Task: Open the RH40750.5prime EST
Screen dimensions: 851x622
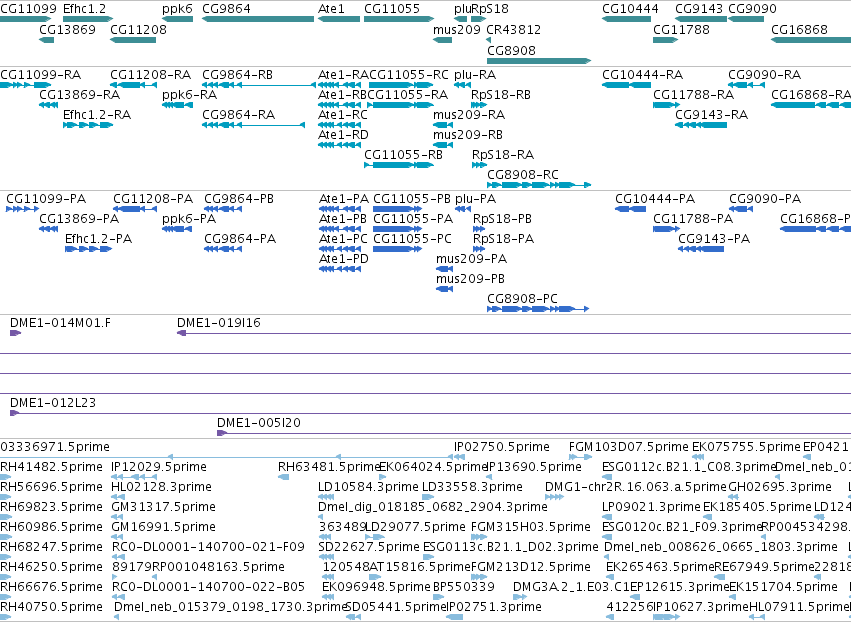Action: (x=3, y=617)
